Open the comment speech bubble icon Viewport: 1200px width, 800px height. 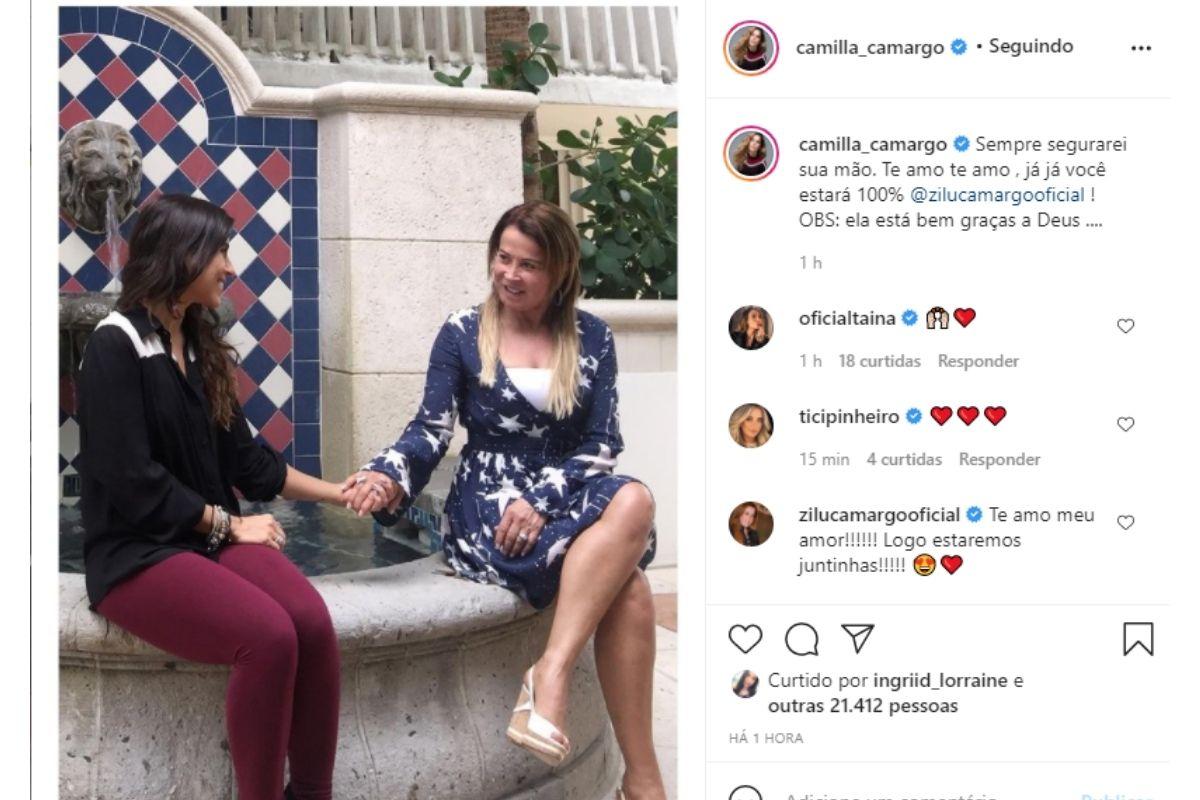coord(801,639)
